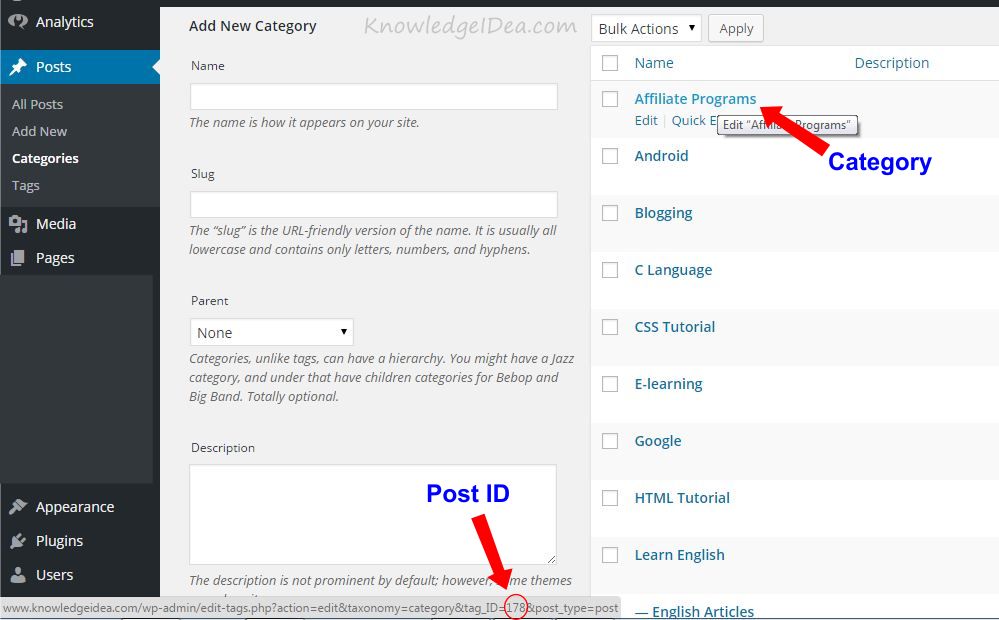
Task: Click the Appearance paintbrush icon
Action: pos(18,507)
